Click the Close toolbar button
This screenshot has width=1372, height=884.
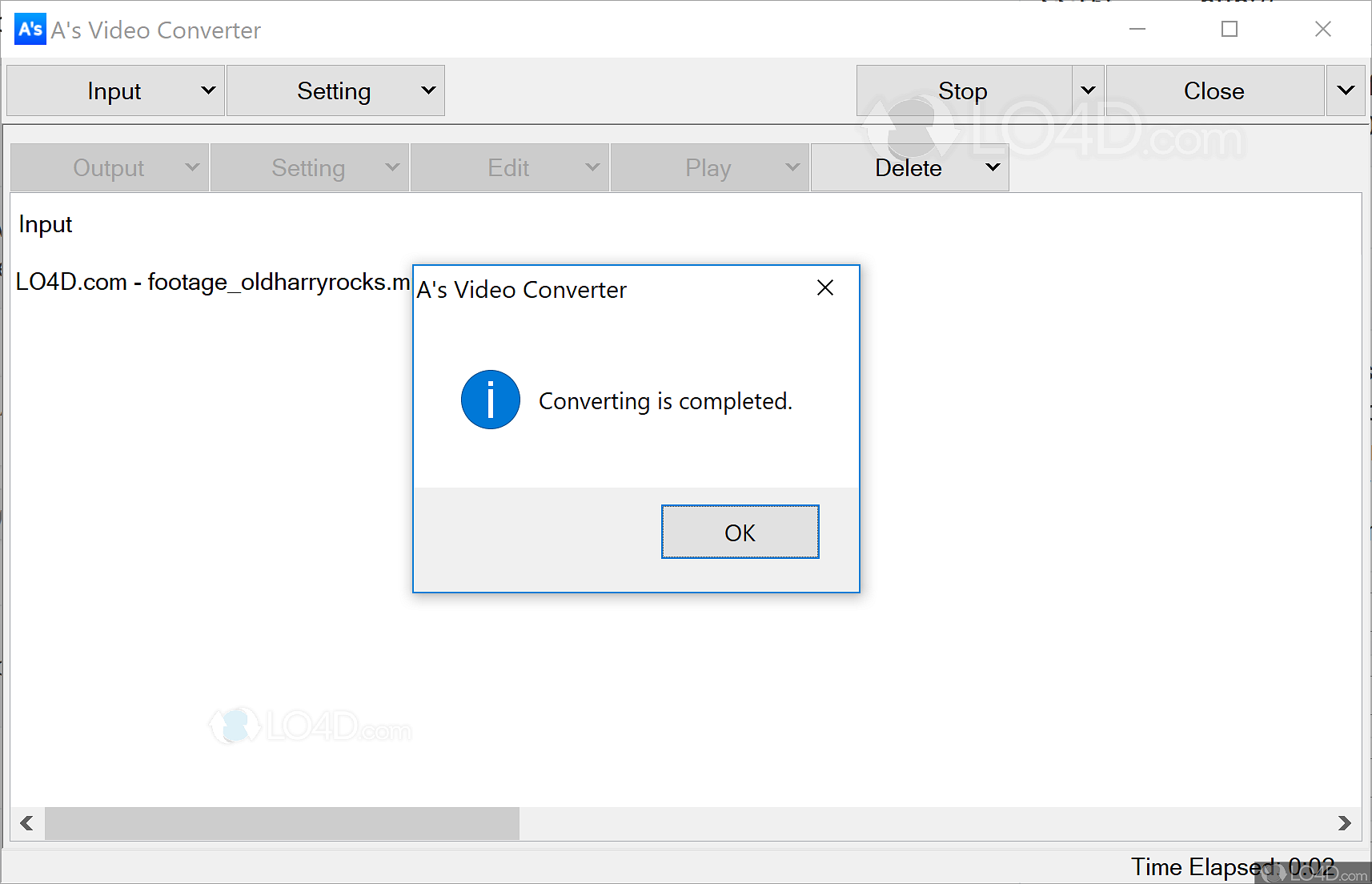click(1214, 90)
